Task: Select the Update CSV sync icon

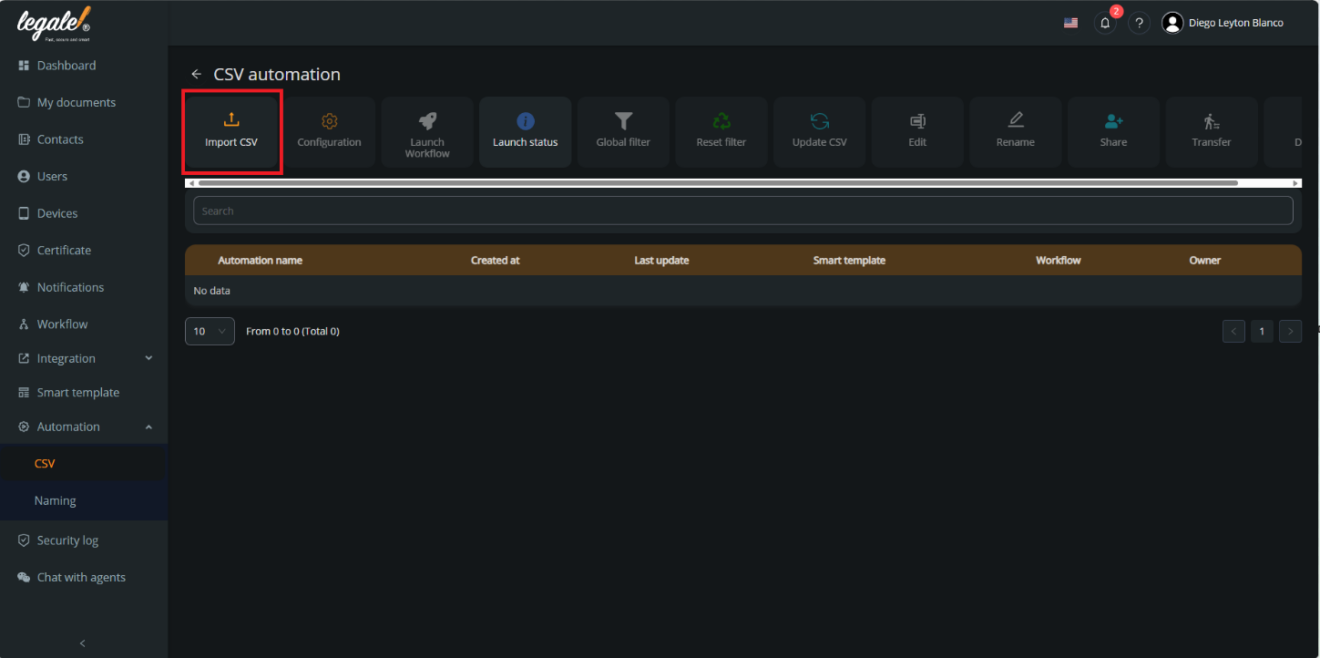Action: [819, 131]
